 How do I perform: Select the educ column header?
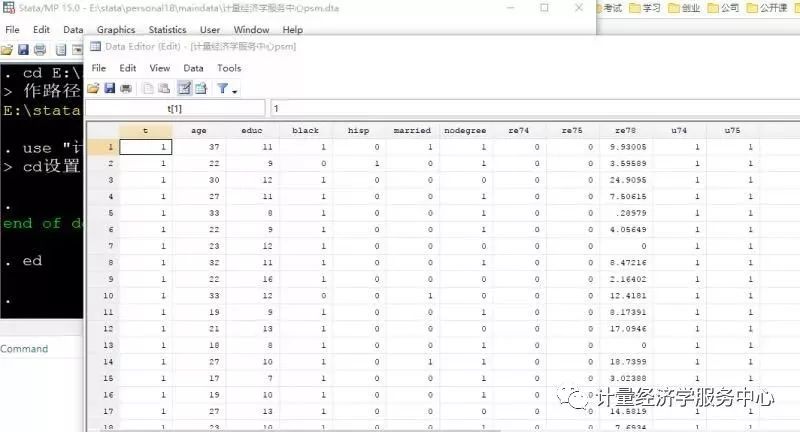pos(252,131)
